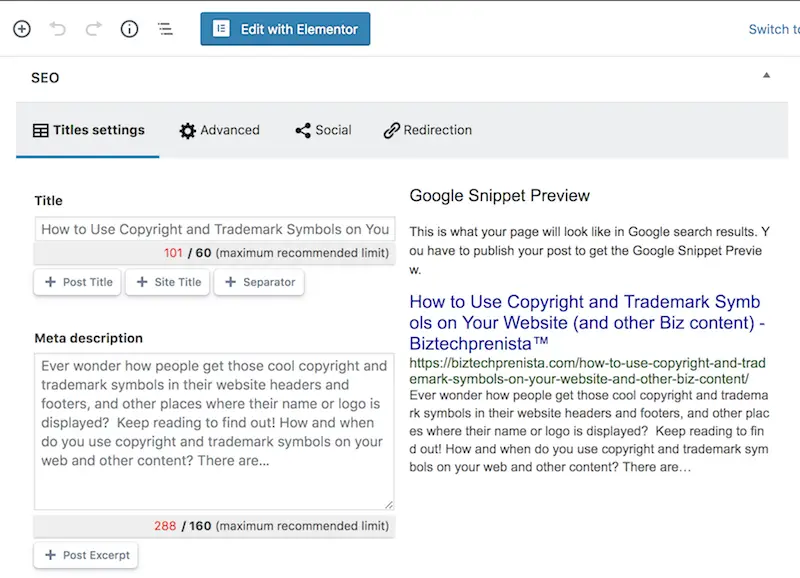Viewport: 800px width, 578px height.
Task: Insert the Separator tag
Action: 259,282
